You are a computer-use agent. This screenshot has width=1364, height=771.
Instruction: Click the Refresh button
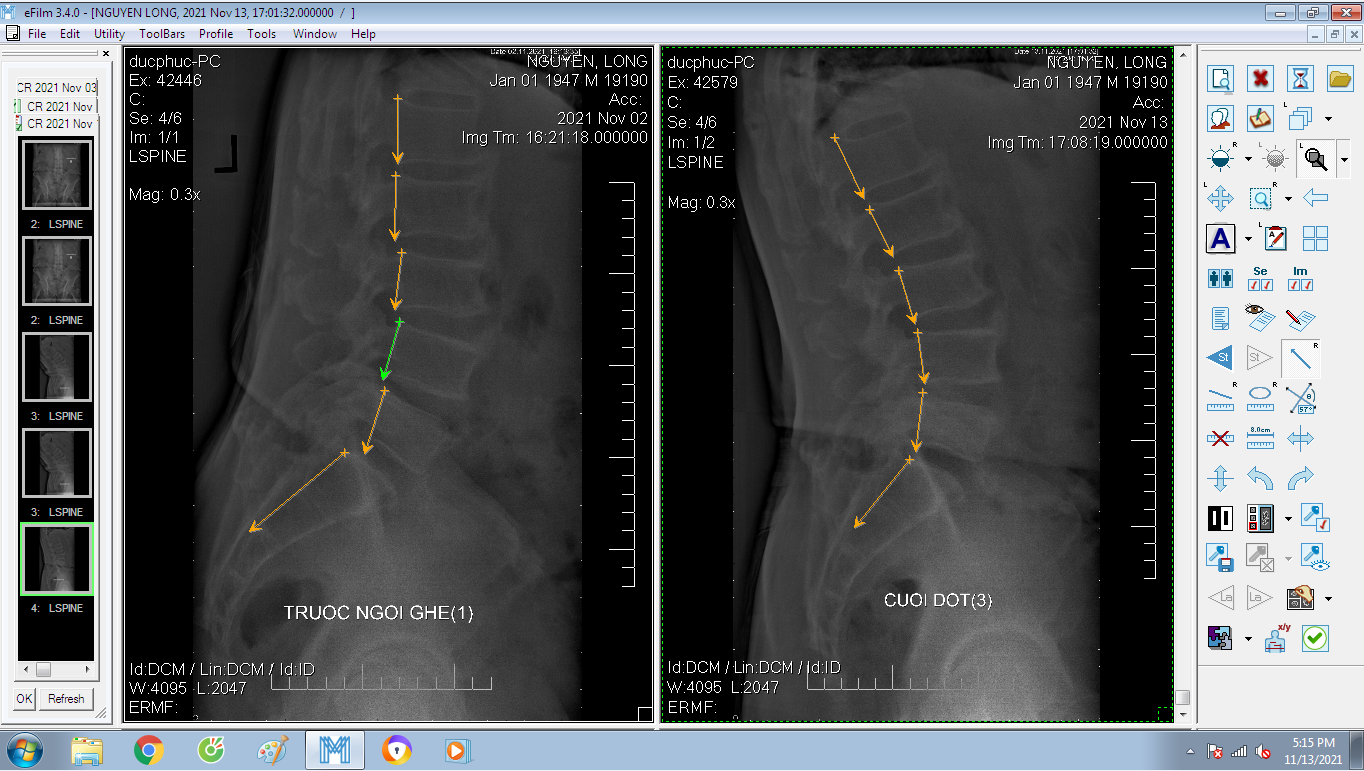[x=66, y=698]
